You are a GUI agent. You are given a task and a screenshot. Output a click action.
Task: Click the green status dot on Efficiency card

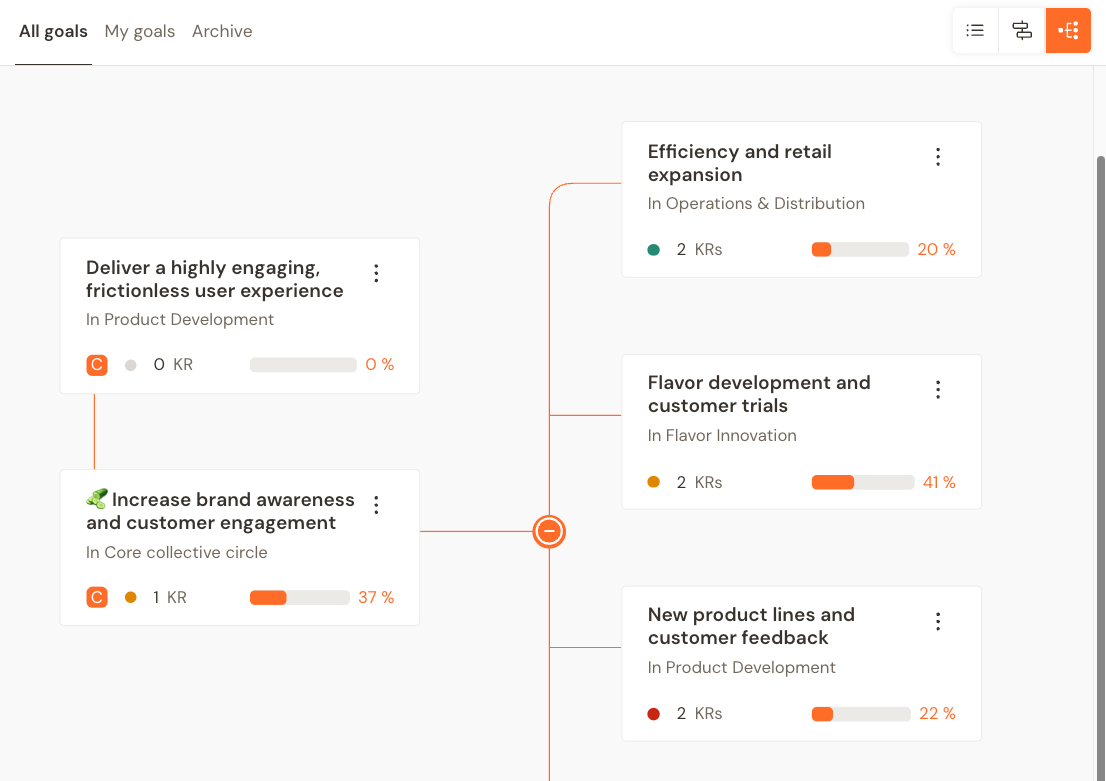pyautogui.click(x=653, y=249)
